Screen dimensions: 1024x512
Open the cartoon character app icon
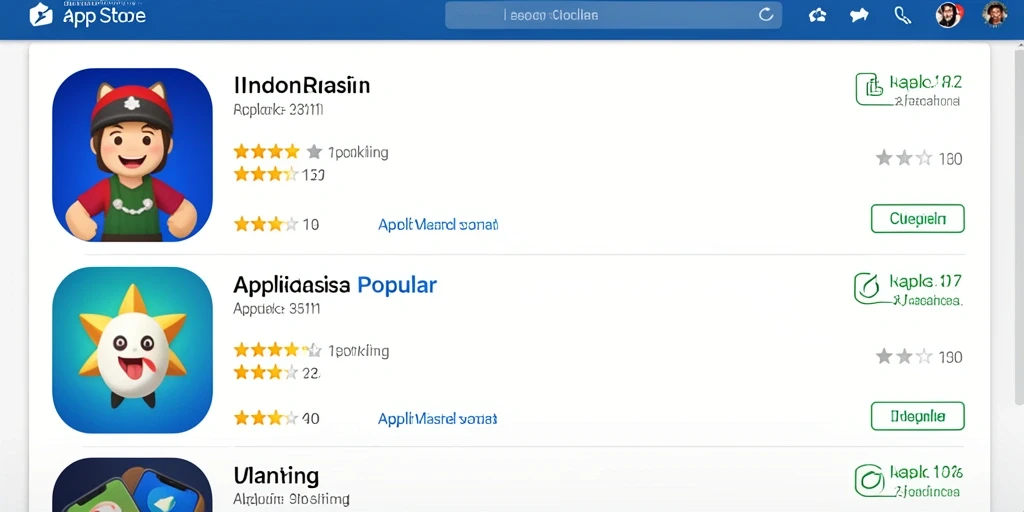[132, 155]
